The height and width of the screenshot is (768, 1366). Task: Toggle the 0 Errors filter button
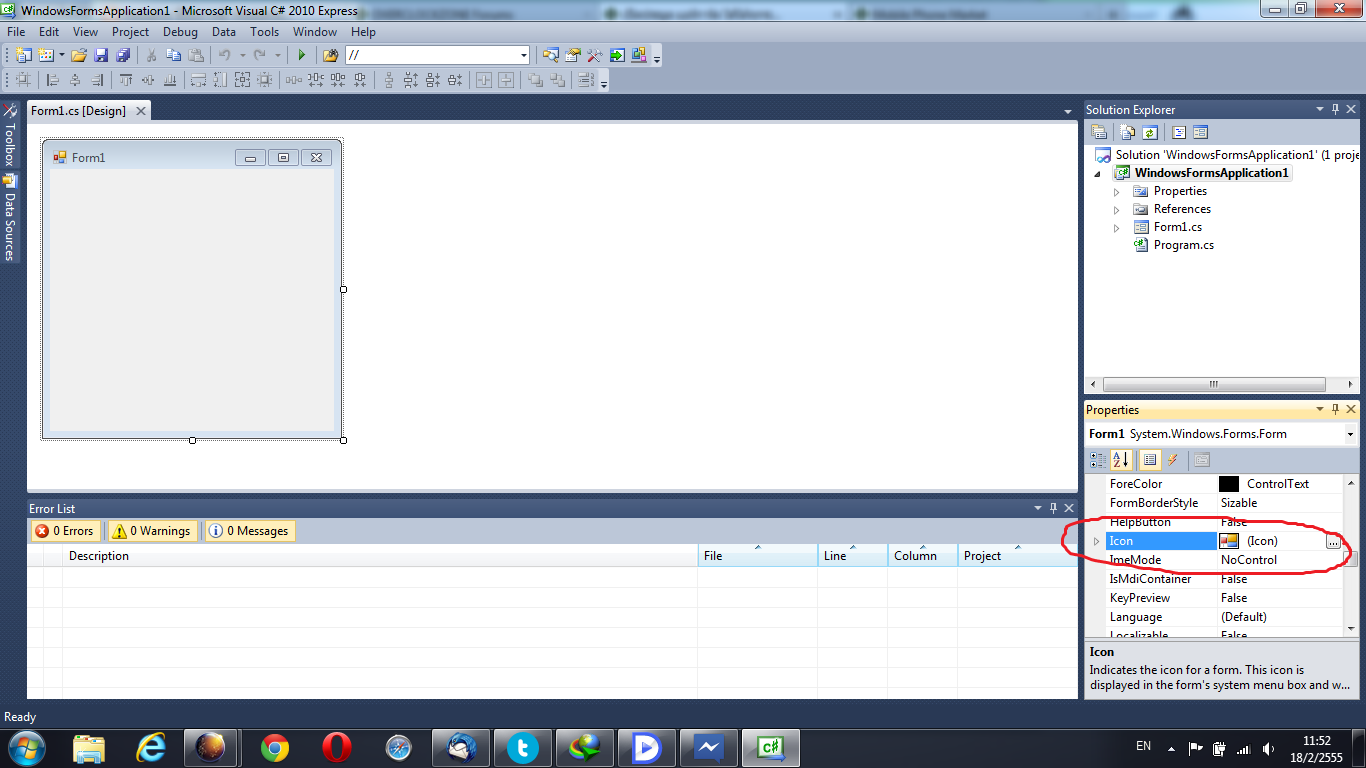click(65, 531)
